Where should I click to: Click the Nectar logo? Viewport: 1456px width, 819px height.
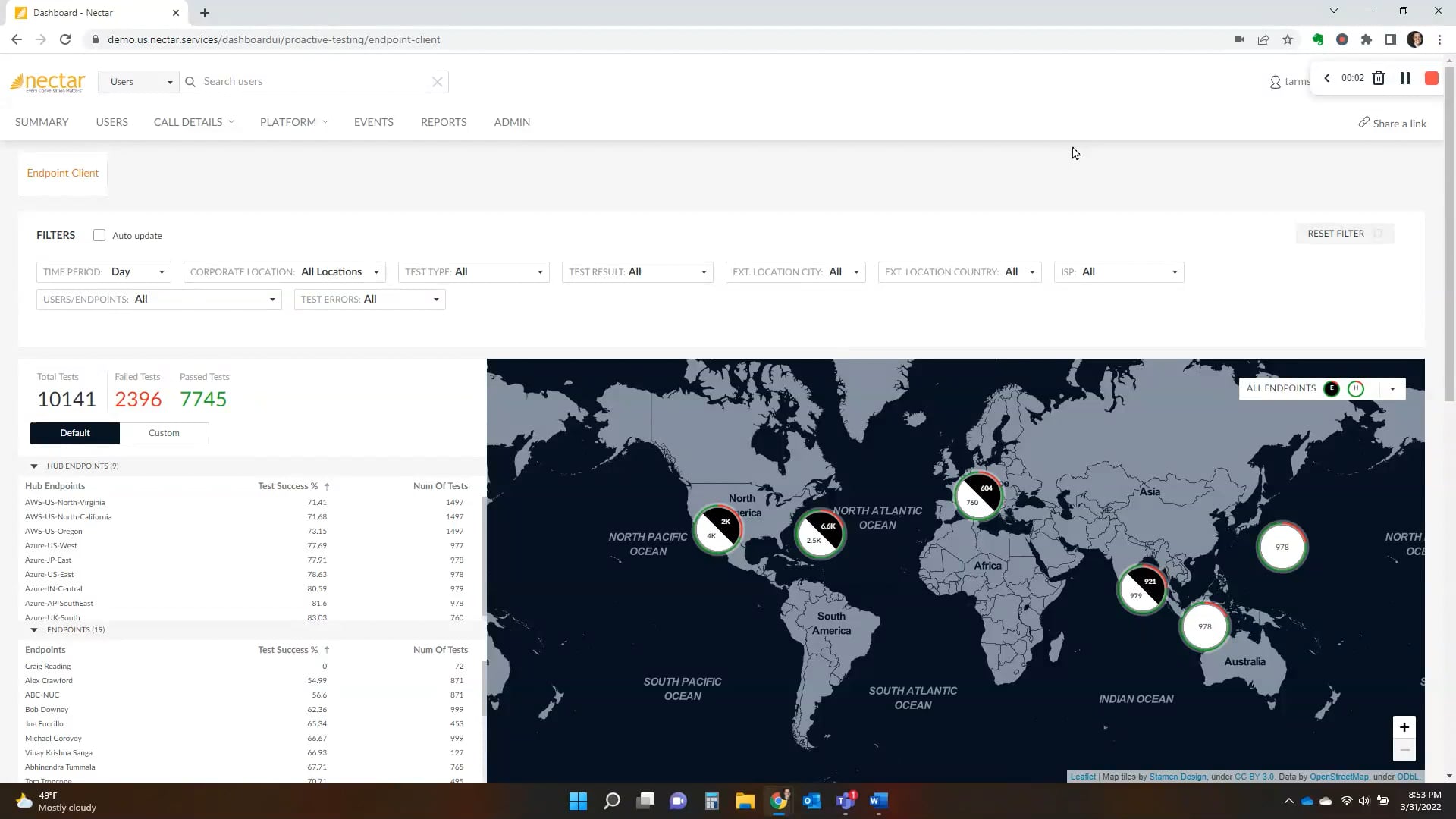tap(48, 82)
